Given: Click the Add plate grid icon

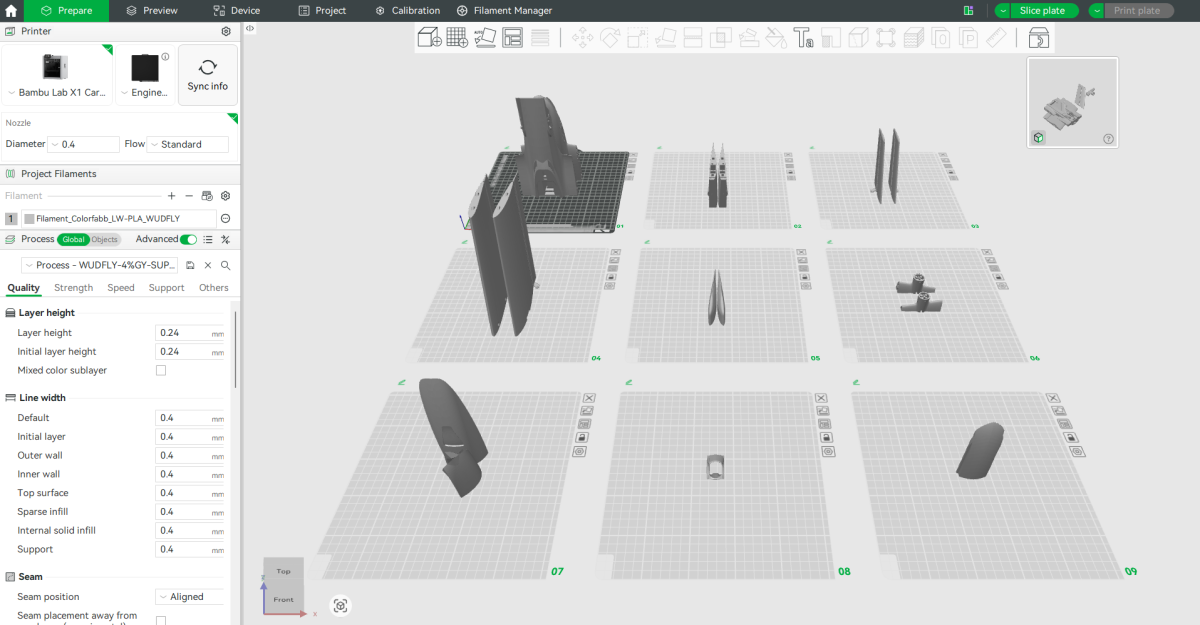Looking at the screenshot, I should coord(457,38).
